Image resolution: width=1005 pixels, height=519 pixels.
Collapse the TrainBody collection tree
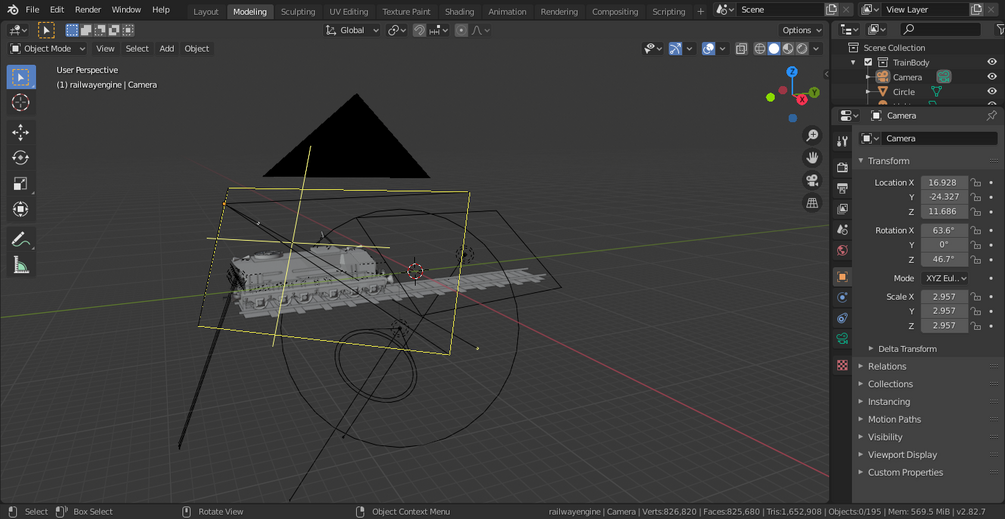click(854, 62)
